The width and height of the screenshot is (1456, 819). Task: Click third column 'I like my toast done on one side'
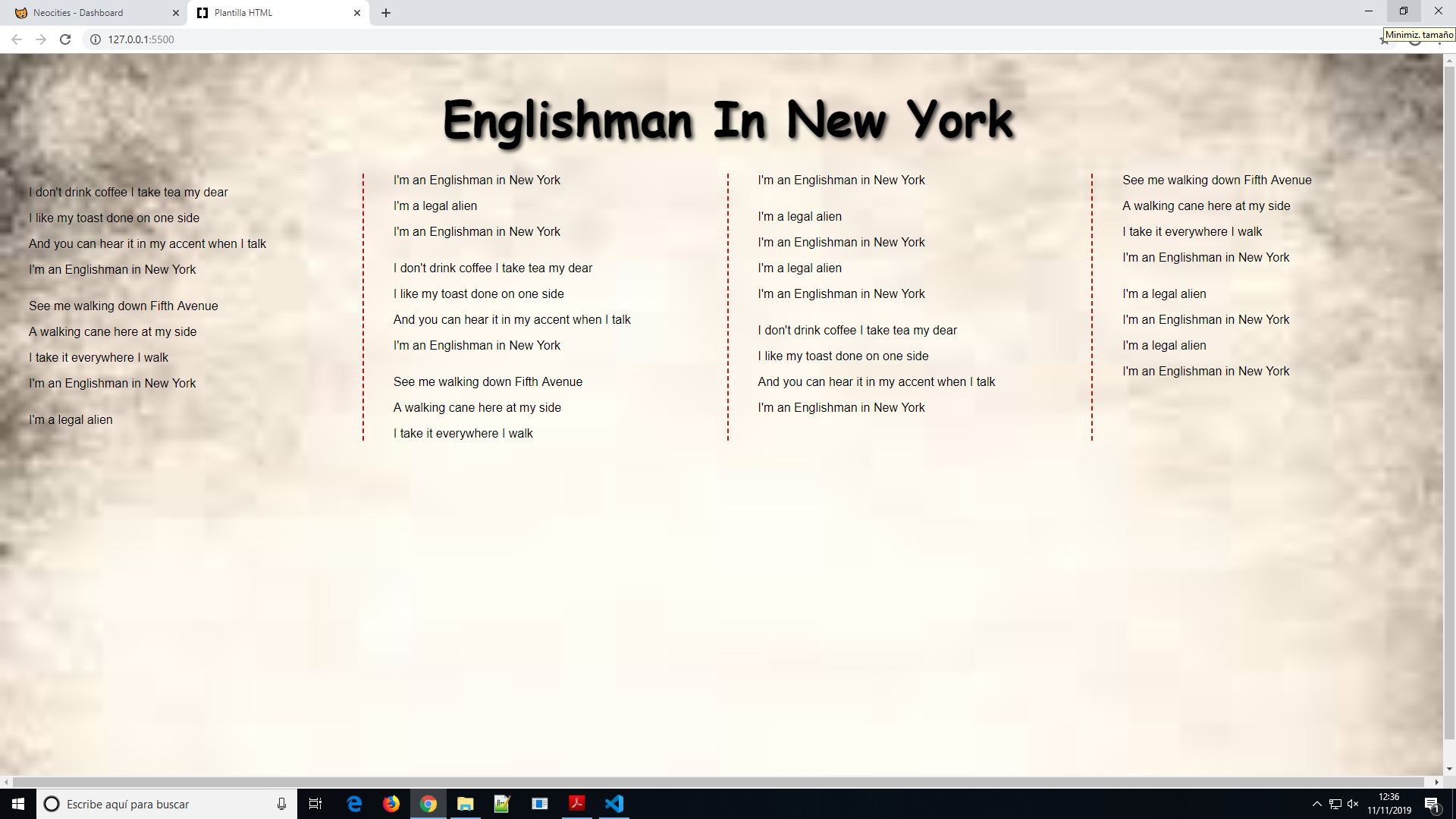[x=843, y=356]
